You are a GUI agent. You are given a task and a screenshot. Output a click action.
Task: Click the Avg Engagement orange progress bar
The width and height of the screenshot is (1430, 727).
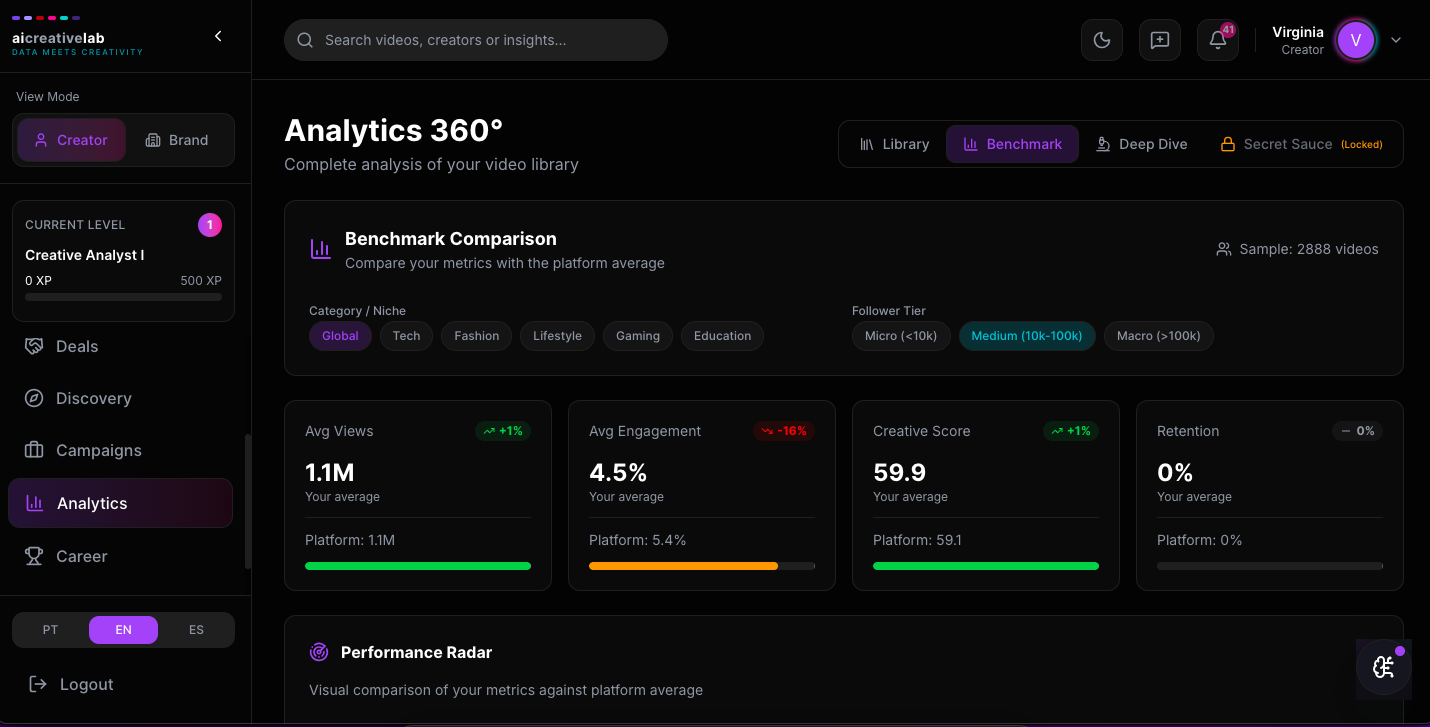tap(683, 566)
